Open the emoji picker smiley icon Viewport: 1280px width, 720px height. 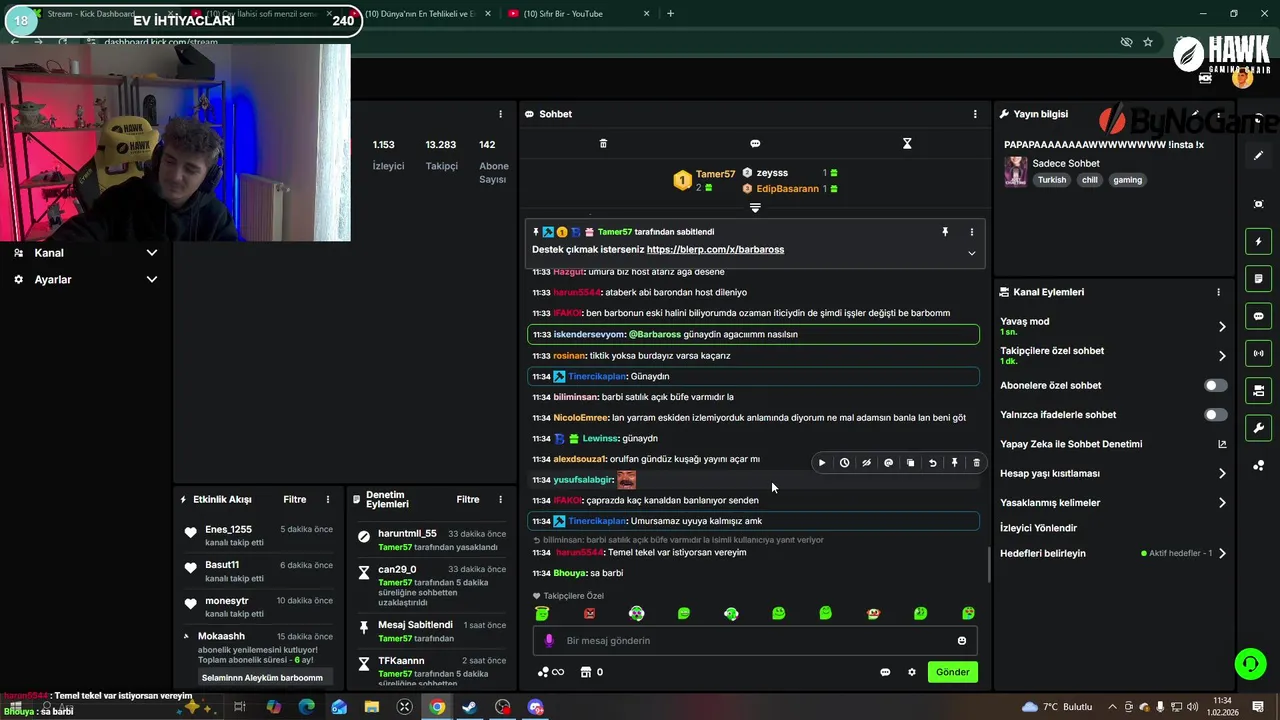tap(962, 641)
